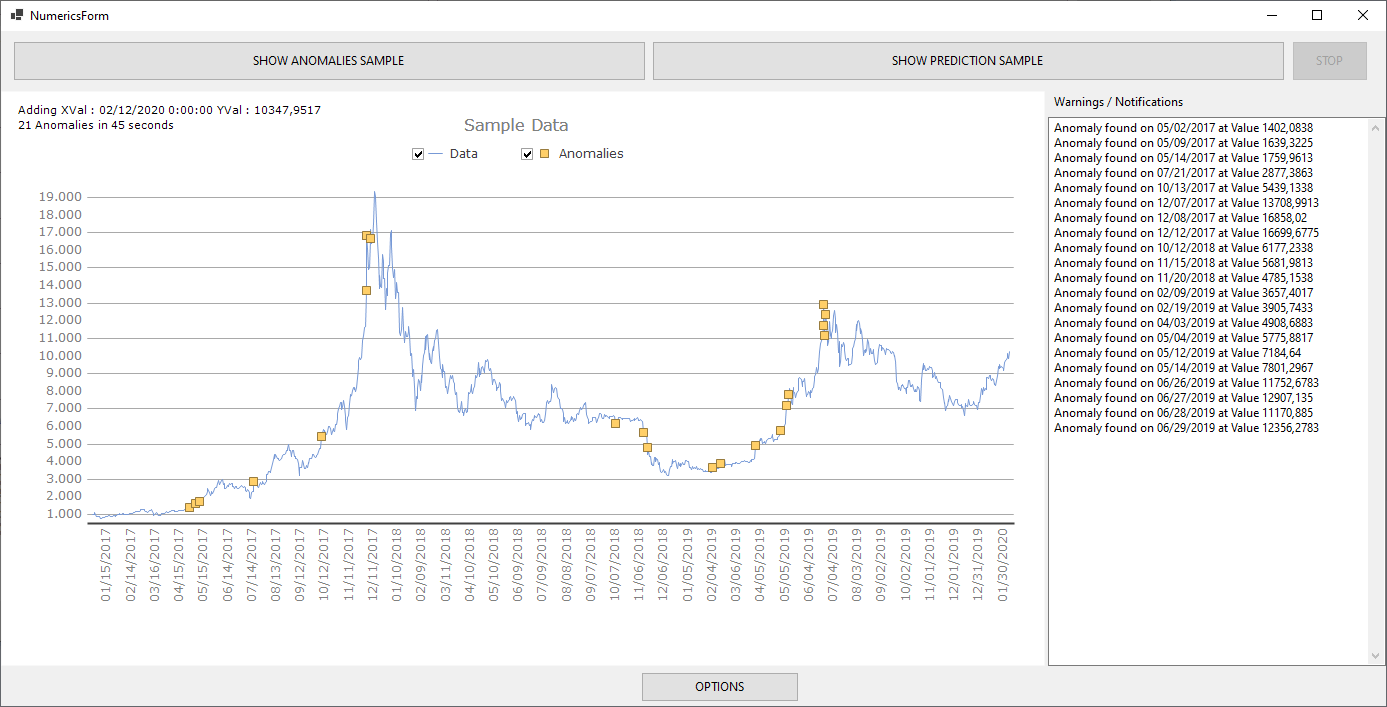1387x707 pixels.
Task: Select anomaly entry 05/14/2019 at Value 7801,2967
Action: point(1183,368)
